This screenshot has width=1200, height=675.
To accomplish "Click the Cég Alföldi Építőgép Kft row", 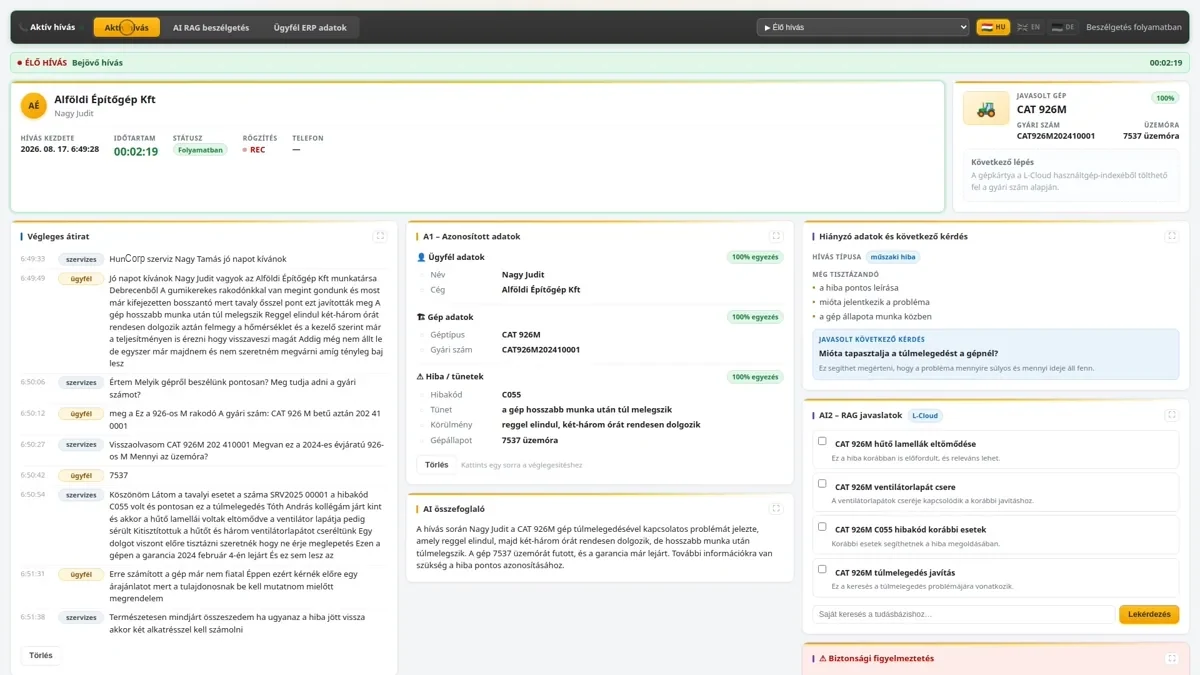I will point(600,290).
